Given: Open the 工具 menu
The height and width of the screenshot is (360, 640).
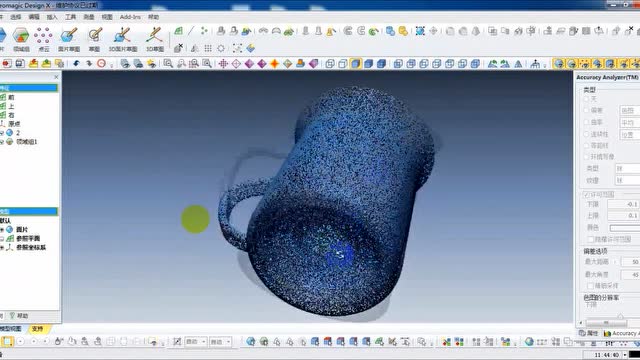Looking at the screenshot, I should point(71,17).
